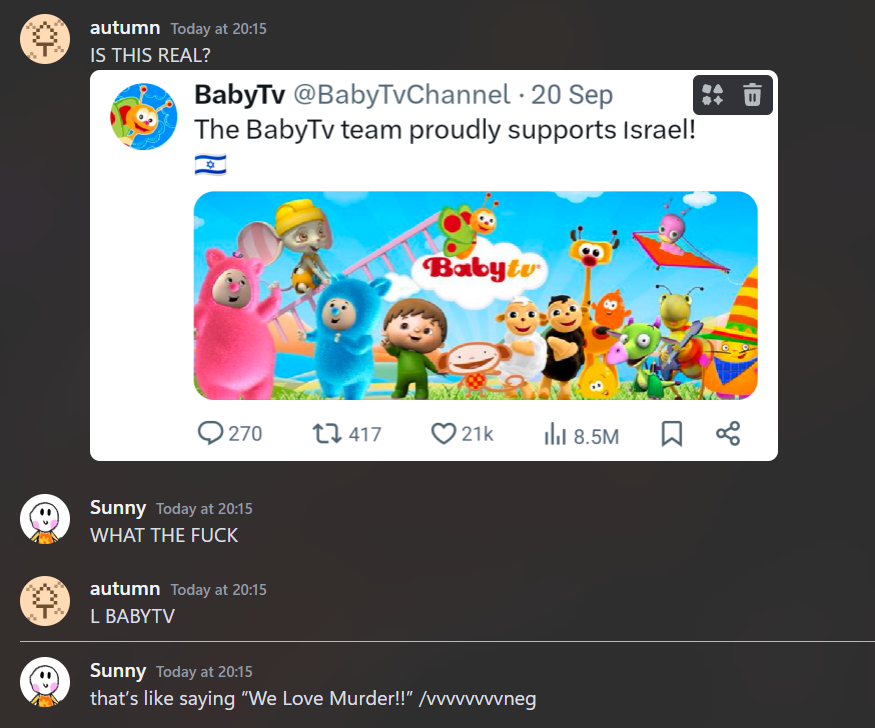875x728 pixels.
Task: Click Sunny's avatar on the last message
Action: click(45, 682)
